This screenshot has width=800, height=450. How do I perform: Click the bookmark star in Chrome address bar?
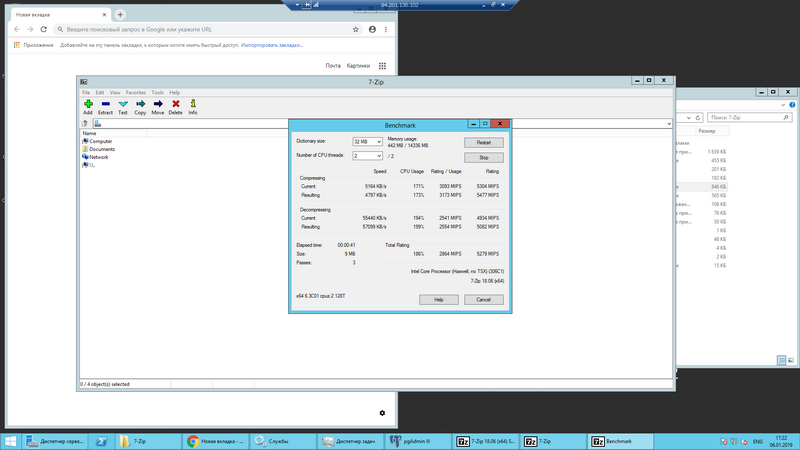356,30
